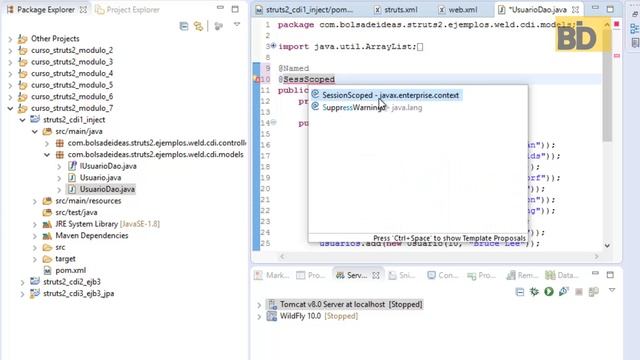Choose SuppressWarnings proposal
640x360 pixels.
pyautogui.click(x=367, y=108)
